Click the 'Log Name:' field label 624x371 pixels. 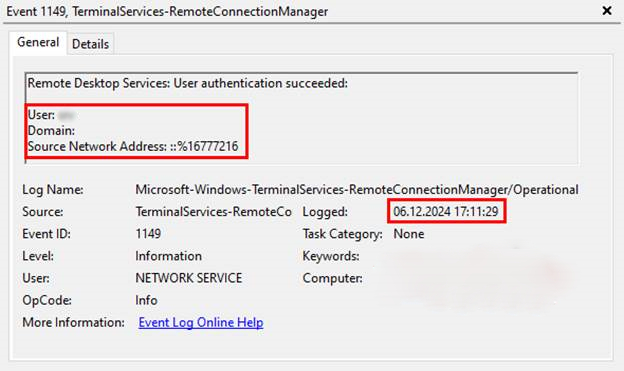tap(53, 189)
